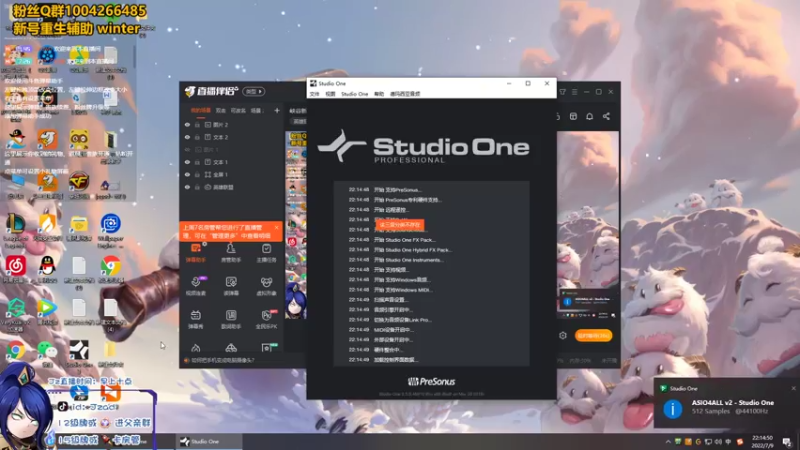Toggle lock on 全屏 1 source

coord(197,174)
